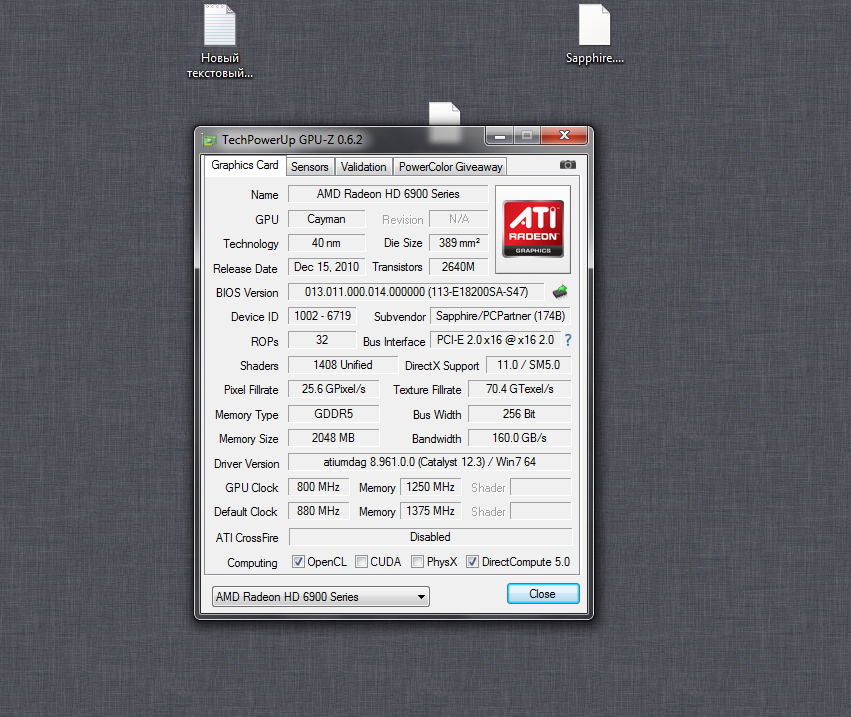The width and height of the screenshot is (851, 717).
Task: Click the Bus Interface field PCI-E 2.0 x16
Action: point(496,340)
